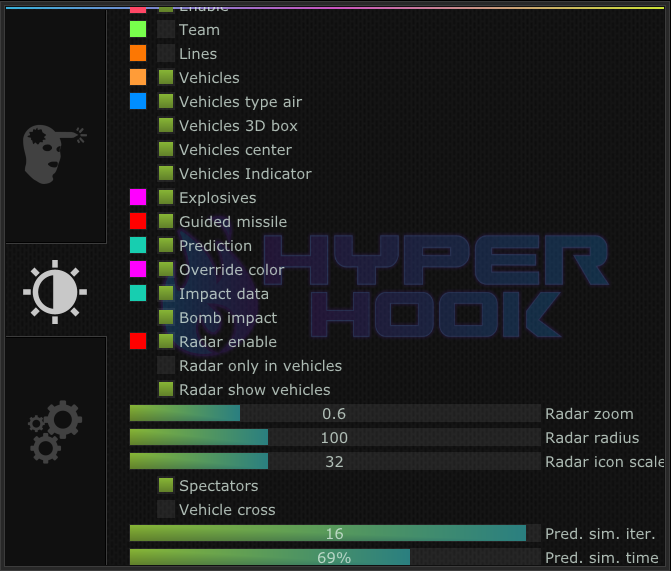Viewport: 671px width, 571px height.
Task: Click the Radar radius slider bar
Action: point(334,438)
